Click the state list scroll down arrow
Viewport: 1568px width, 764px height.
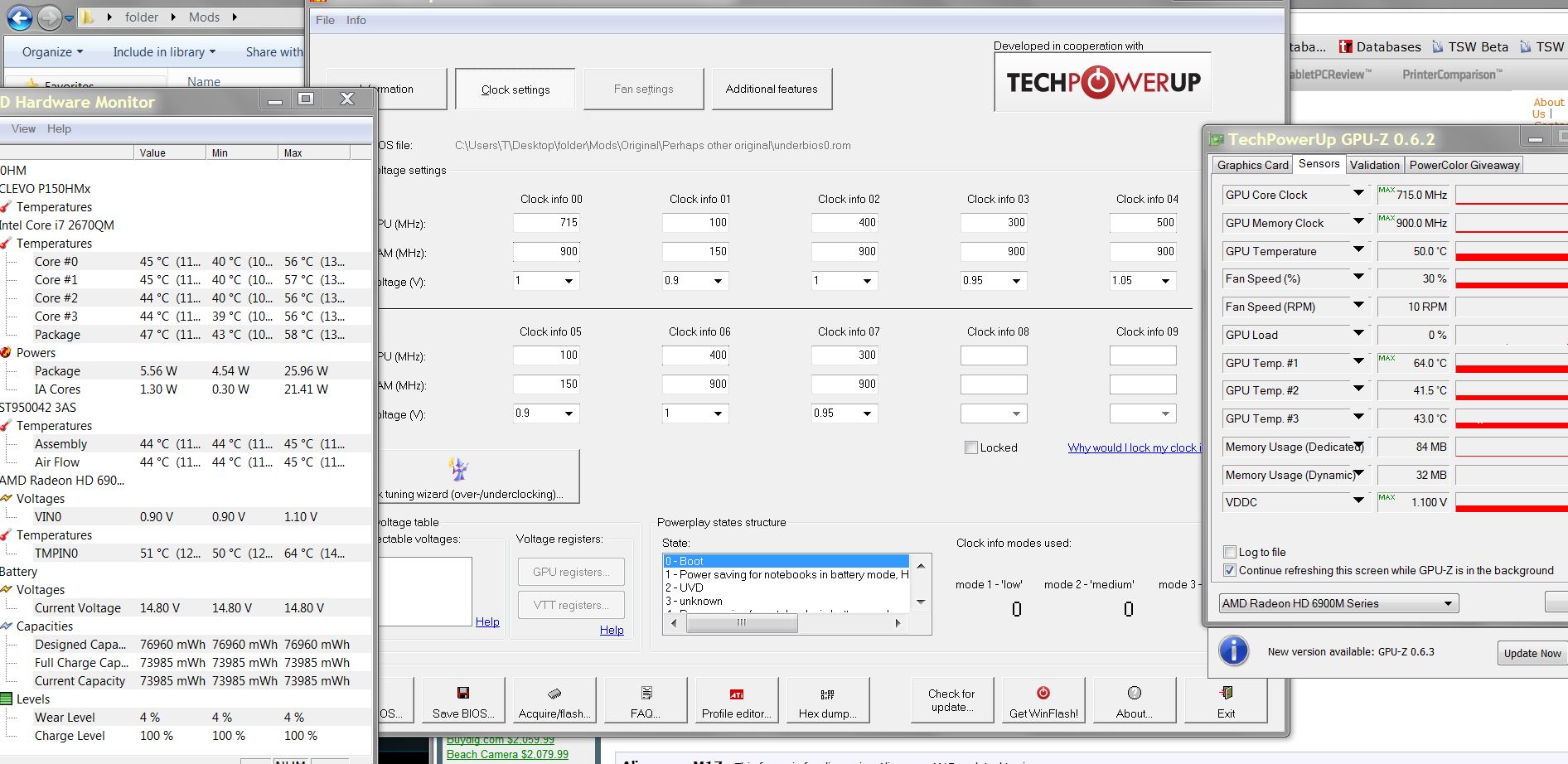[x=921, y=602]
